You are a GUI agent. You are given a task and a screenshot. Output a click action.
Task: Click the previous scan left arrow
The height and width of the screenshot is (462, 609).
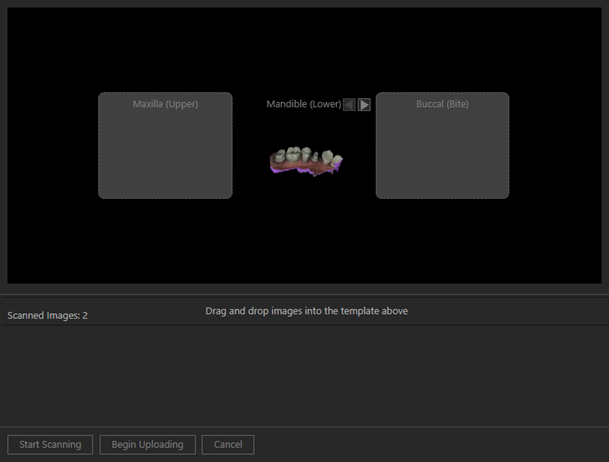click(x=349, y=104)
